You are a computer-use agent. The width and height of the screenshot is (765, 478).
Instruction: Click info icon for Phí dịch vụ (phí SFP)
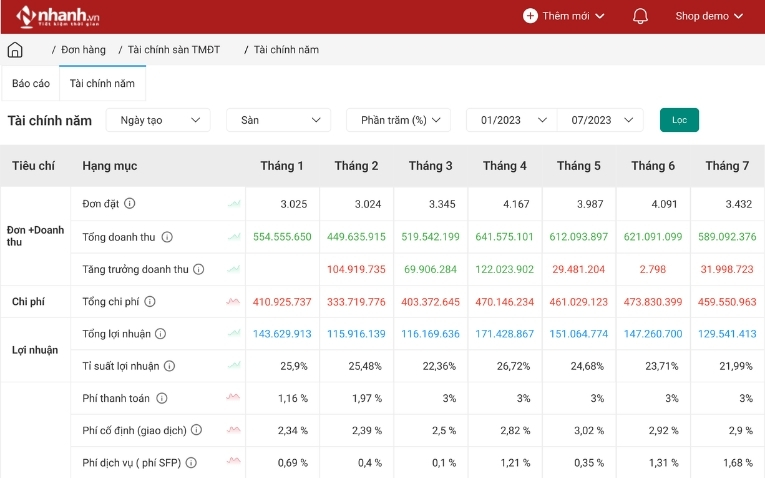[x=191, y=463]
